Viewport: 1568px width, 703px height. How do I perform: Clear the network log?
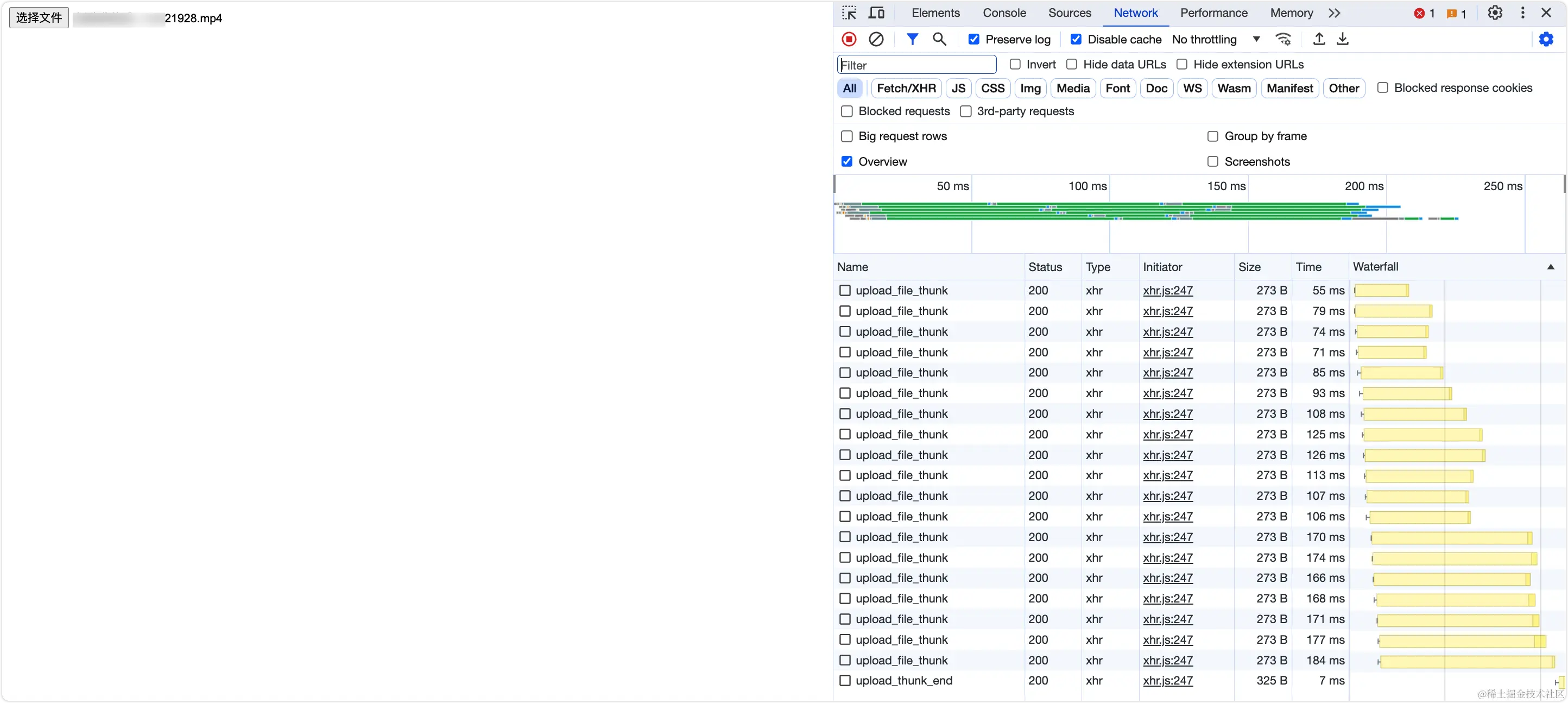click(x=876, y=39)
